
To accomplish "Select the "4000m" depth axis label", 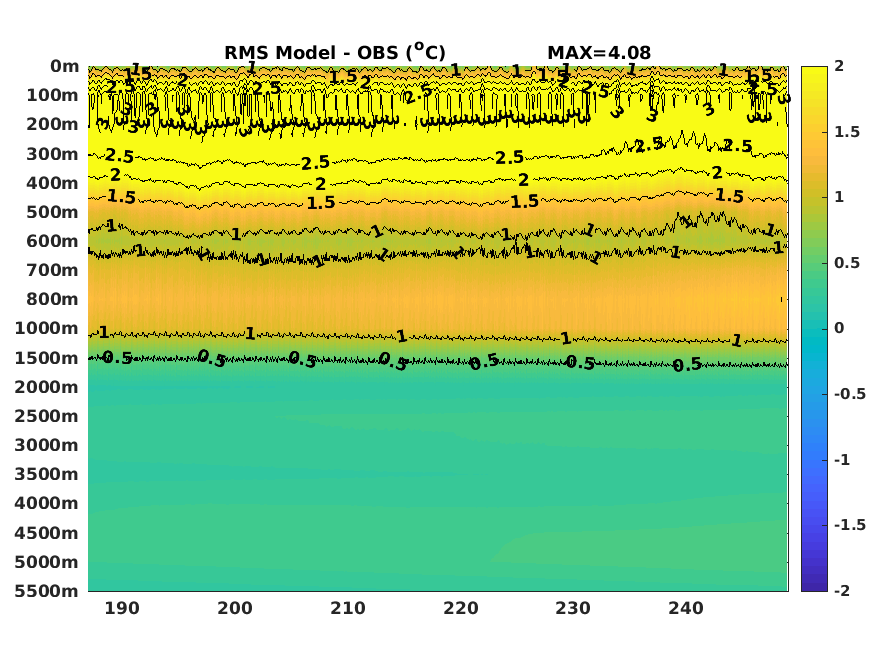I will tap(47, 503).
